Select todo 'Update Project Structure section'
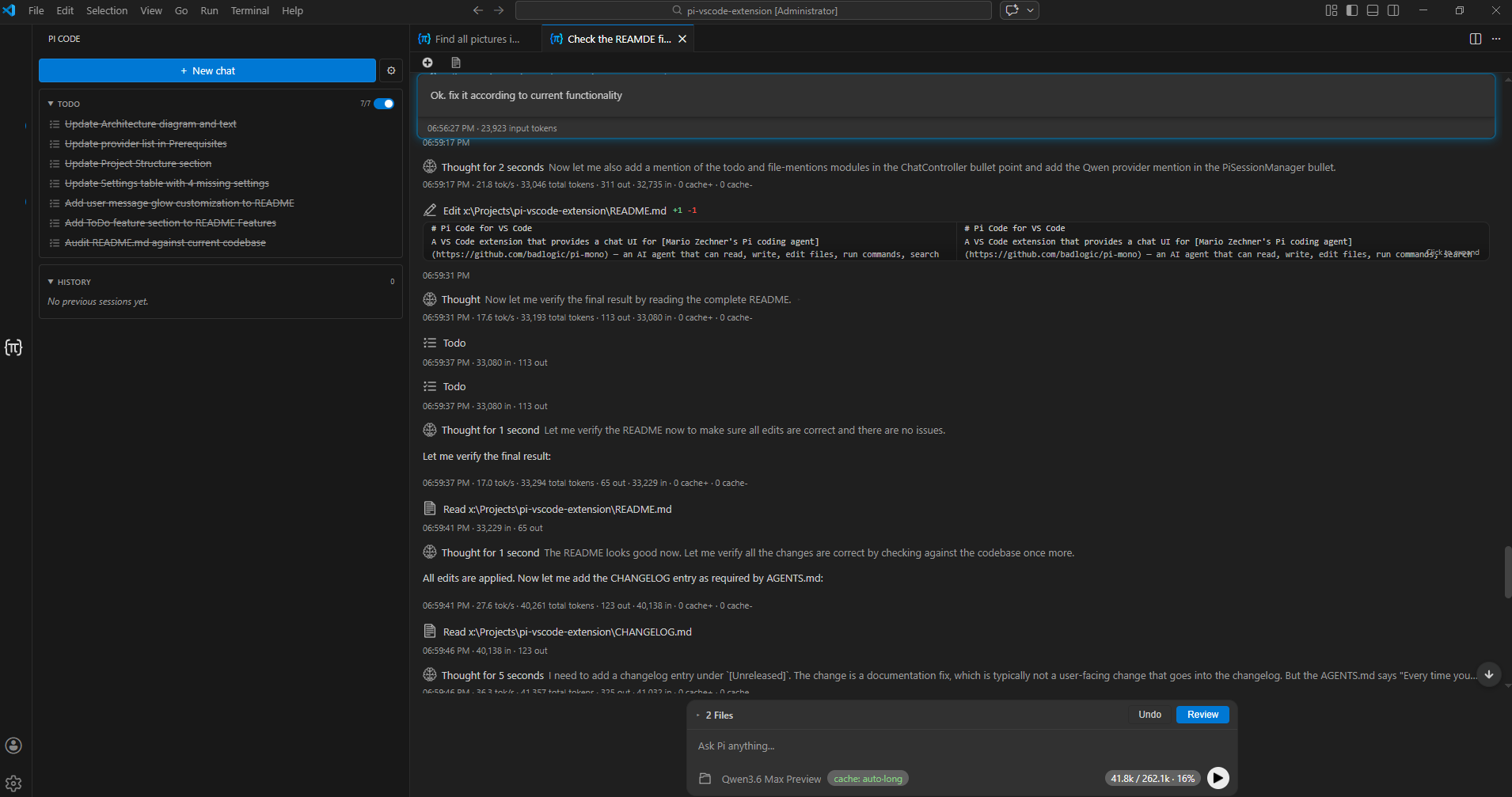Viewport: 1512px width, 797px height. [138, 164]
